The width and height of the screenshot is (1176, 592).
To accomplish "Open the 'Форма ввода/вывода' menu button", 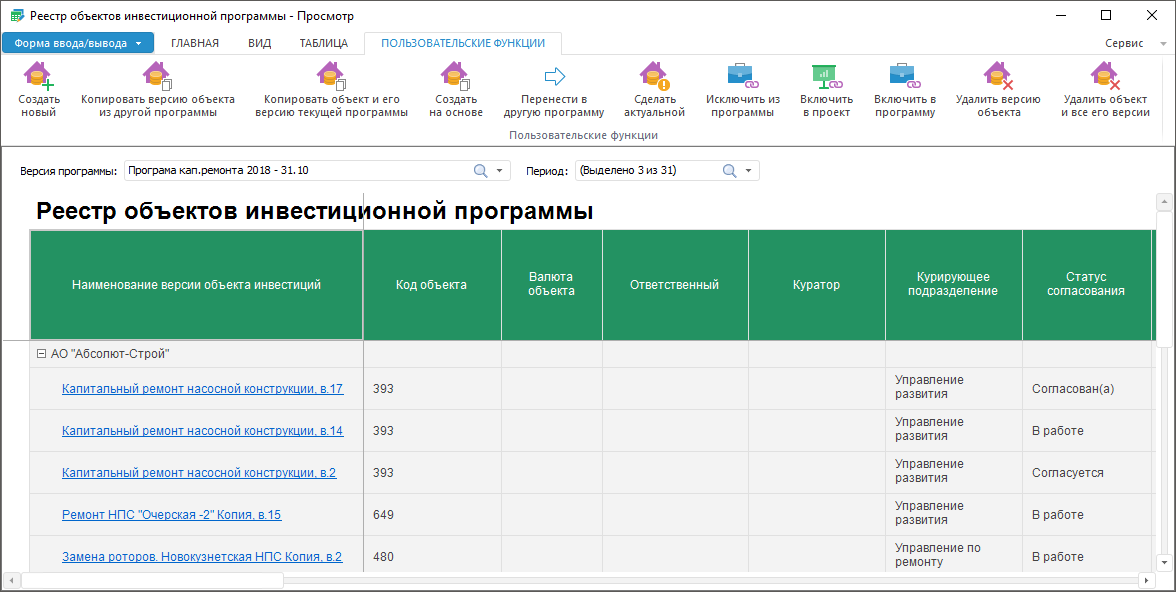I will 78,43.
